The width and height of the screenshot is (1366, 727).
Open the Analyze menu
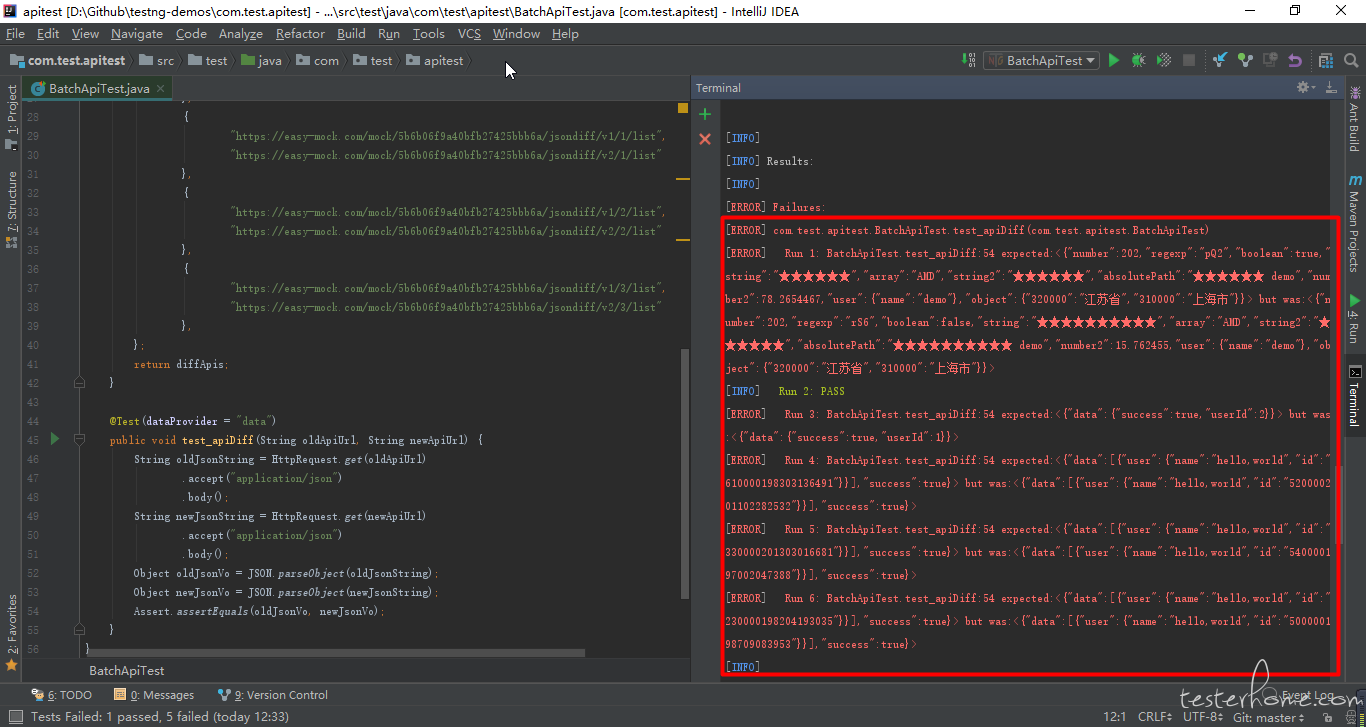coord(240,33)
